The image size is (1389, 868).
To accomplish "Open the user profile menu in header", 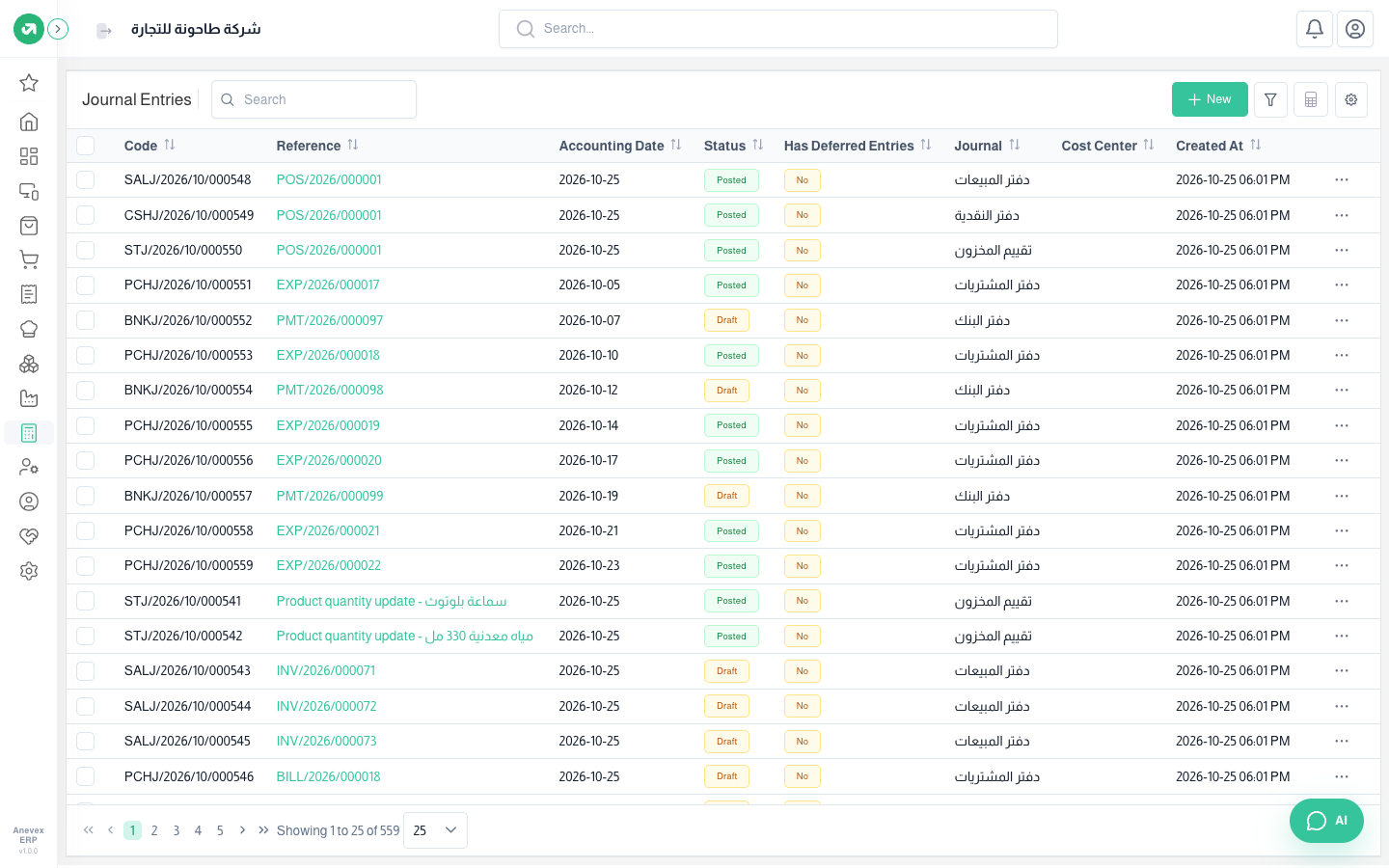I will tap(1355, 29).
